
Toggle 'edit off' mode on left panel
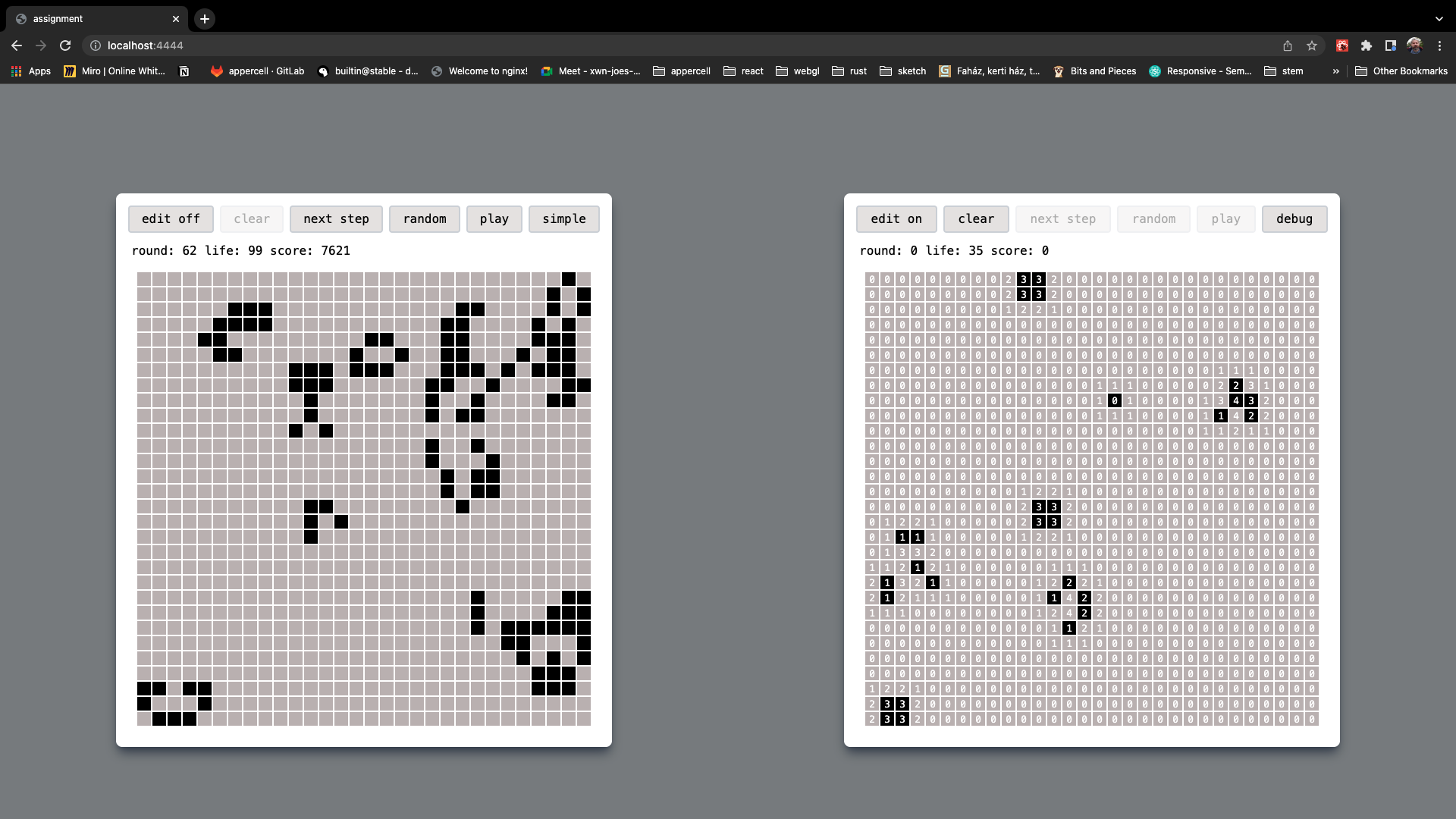tap(170, 218)
